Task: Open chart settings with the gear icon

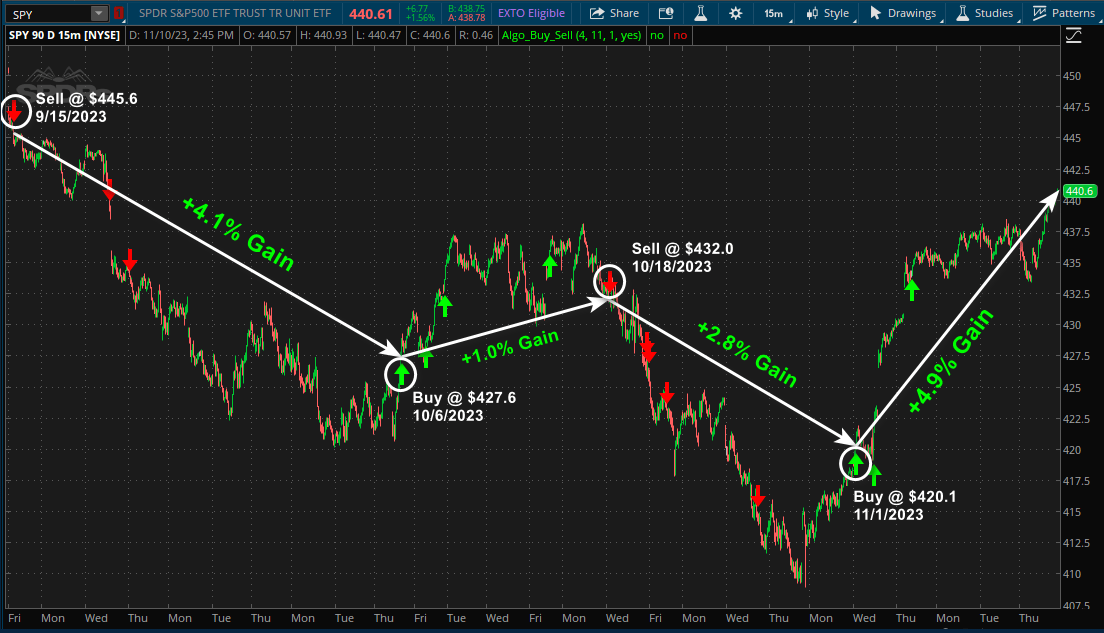Action: point(735,13)
